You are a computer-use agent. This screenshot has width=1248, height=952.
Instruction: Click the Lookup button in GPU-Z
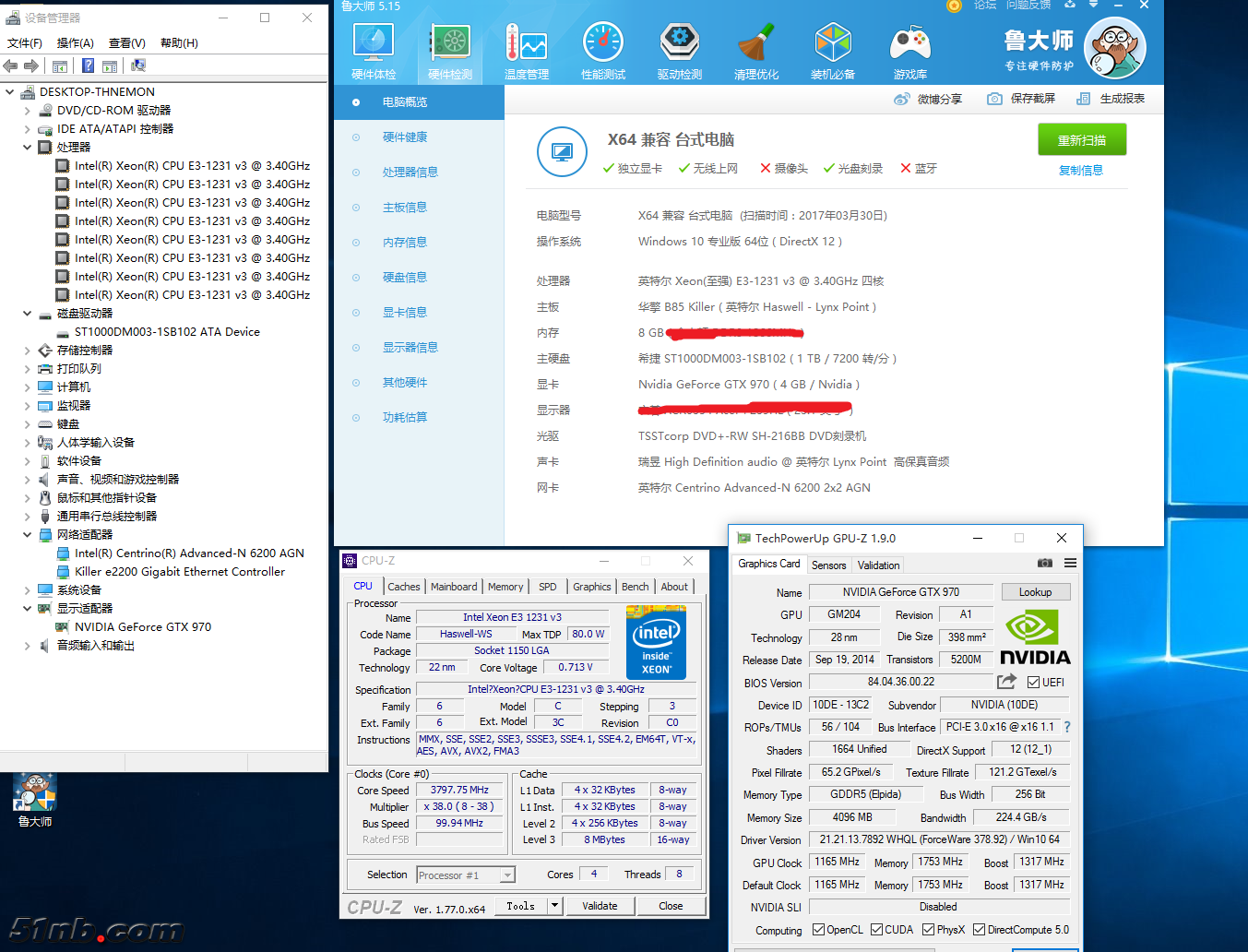pos(1035,592)
